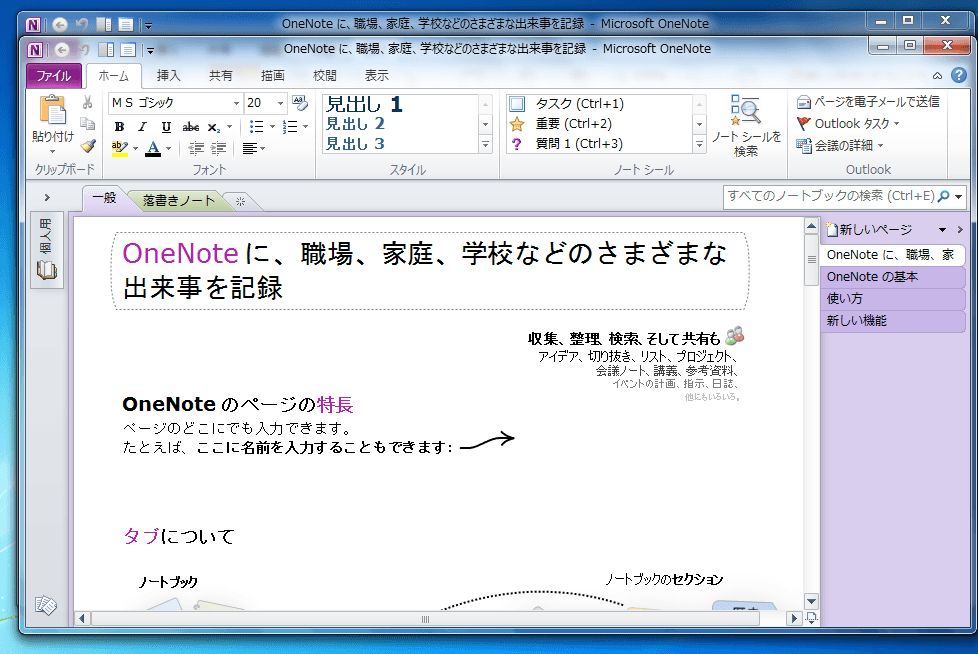Click ノート シールを検索 button
Screen dimensions: 978x654
coord(746,127)
